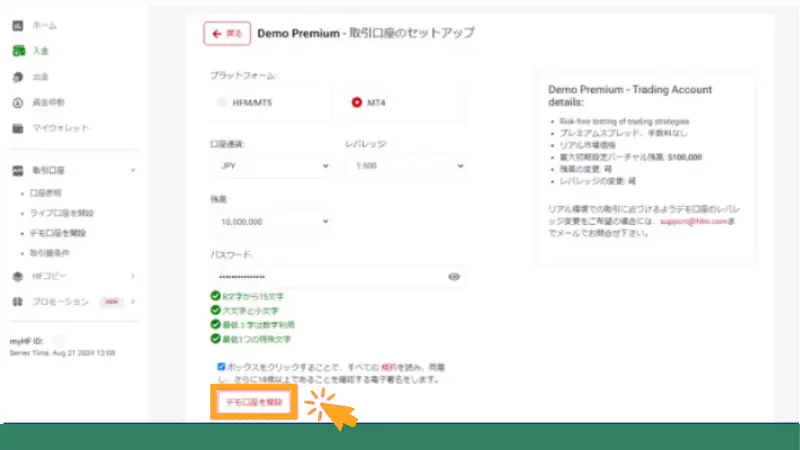Viewport: 800px width, 450px height.
Task: Click the funds transfer (資金移動) icon
Action: coord(18,103)
